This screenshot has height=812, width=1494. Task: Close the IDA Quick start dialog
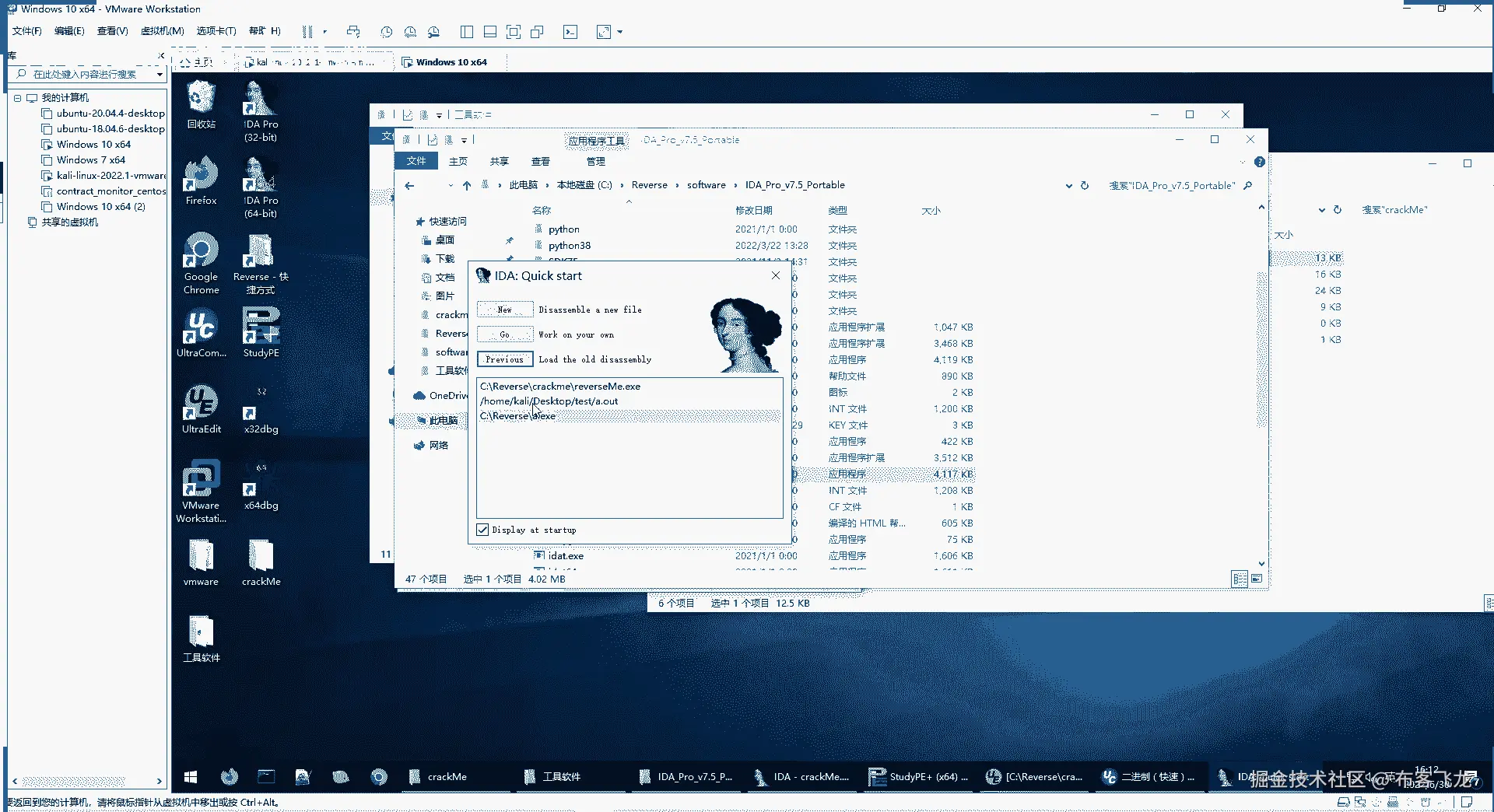pyautogui.click(x=776, y=275)
